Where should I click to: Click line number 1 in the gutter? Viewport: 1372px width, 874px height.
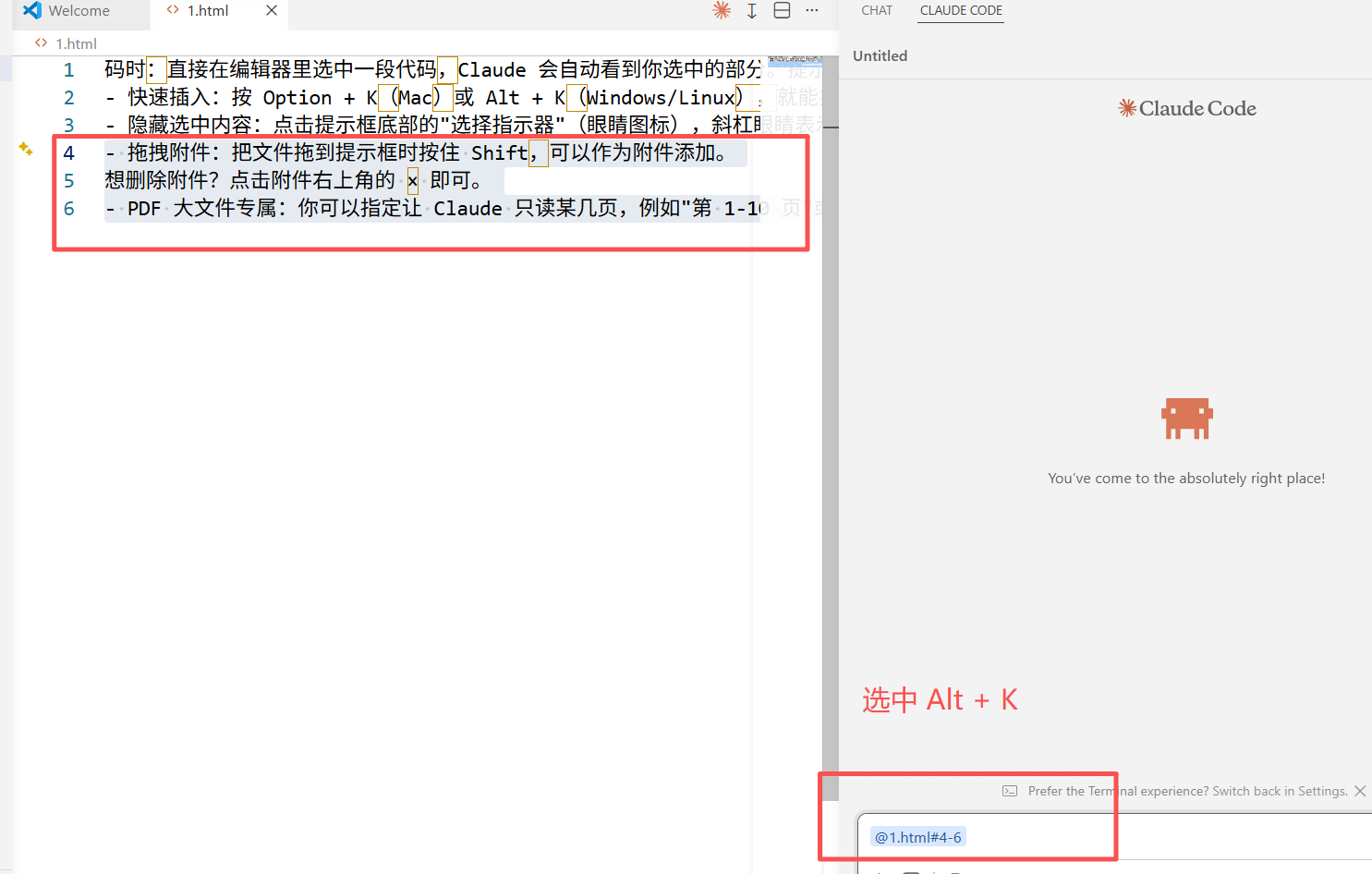coord(68,70)
